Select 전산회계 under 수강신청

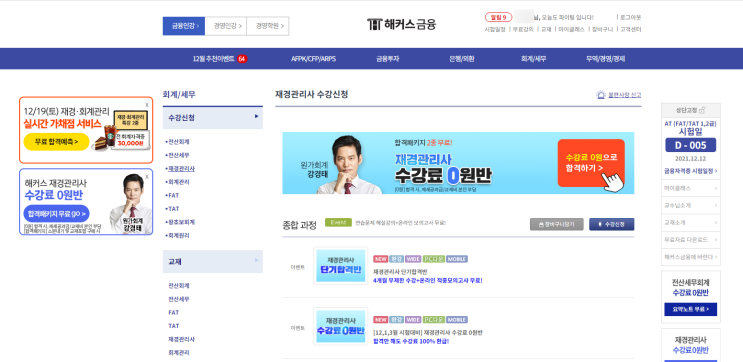pos(179,142)
